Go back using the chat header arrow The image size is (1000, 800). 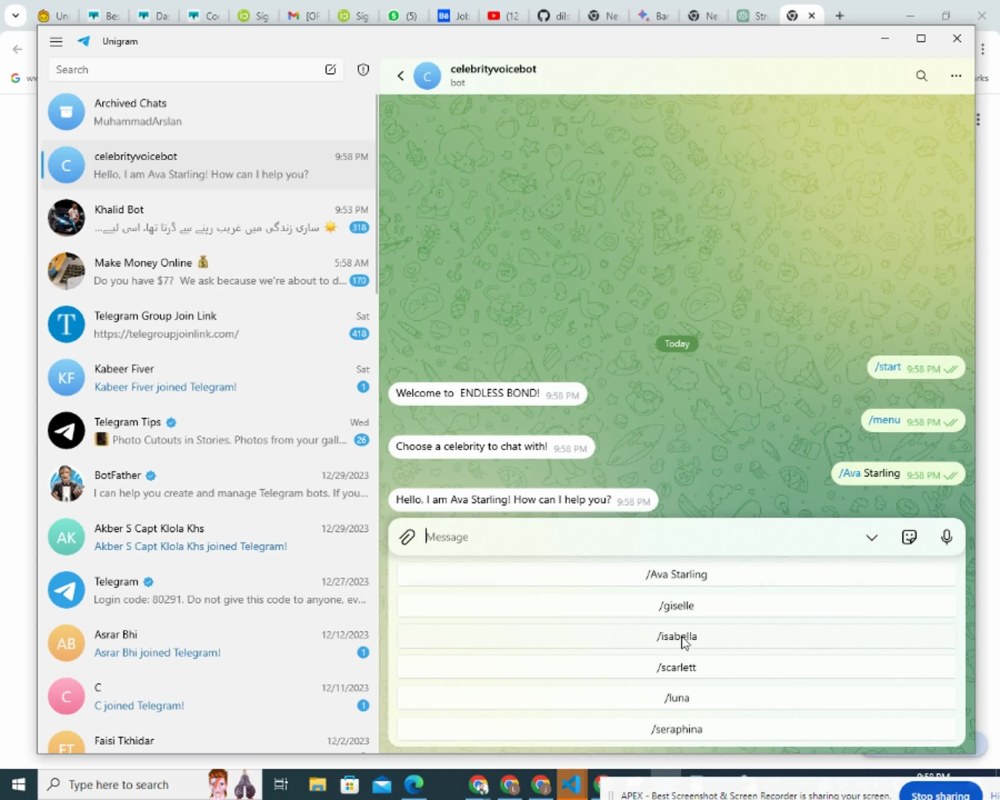pyautogui.click(x=400, y=75)
